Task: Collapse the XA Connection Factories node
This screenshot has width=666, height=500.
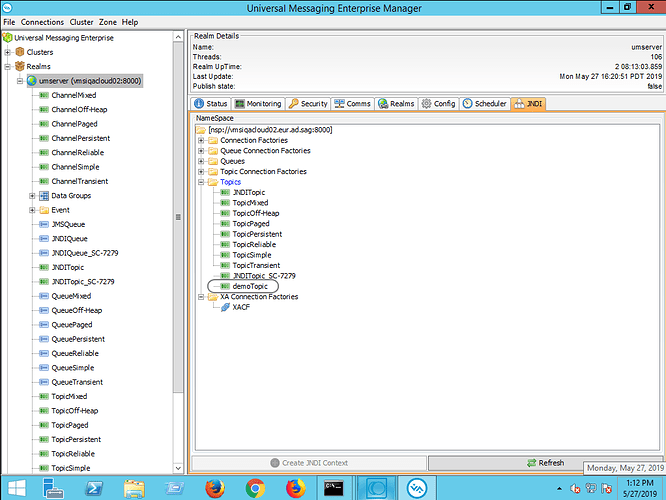Action: (x=201, y=297)
